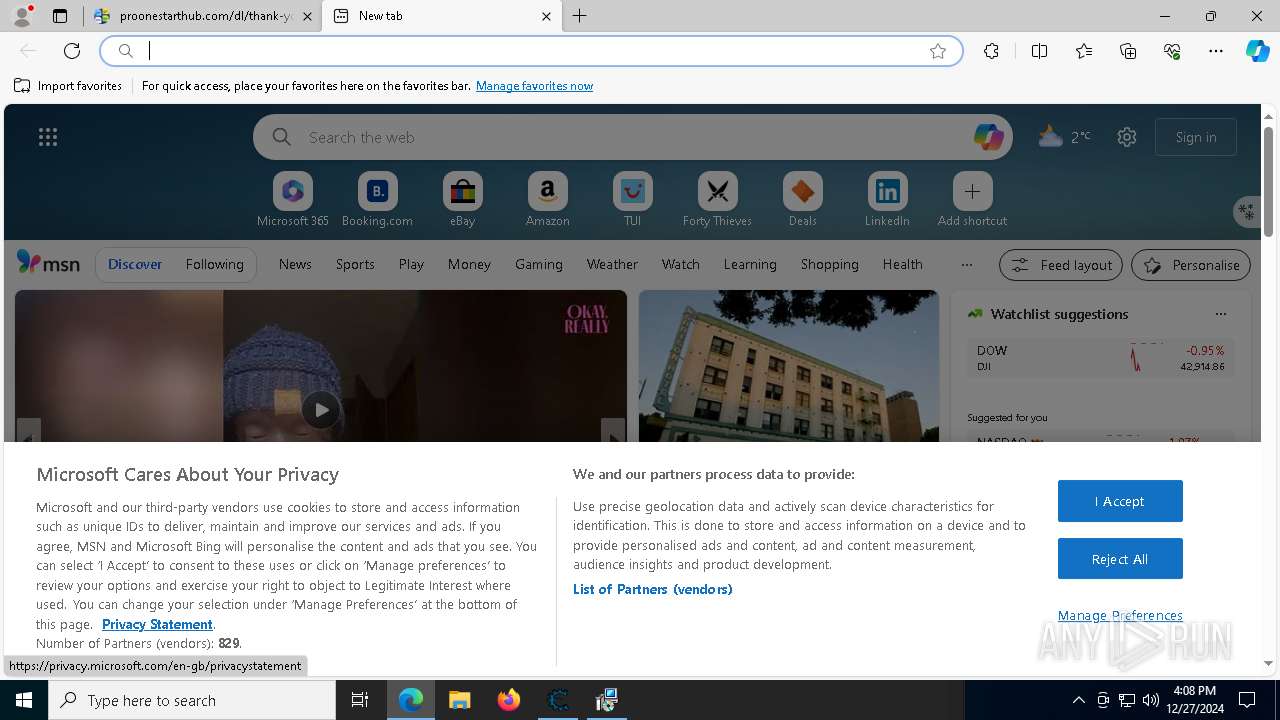Close the New tab tab
The height and width of the screenshot is (720, 1280).
[546, 16]
